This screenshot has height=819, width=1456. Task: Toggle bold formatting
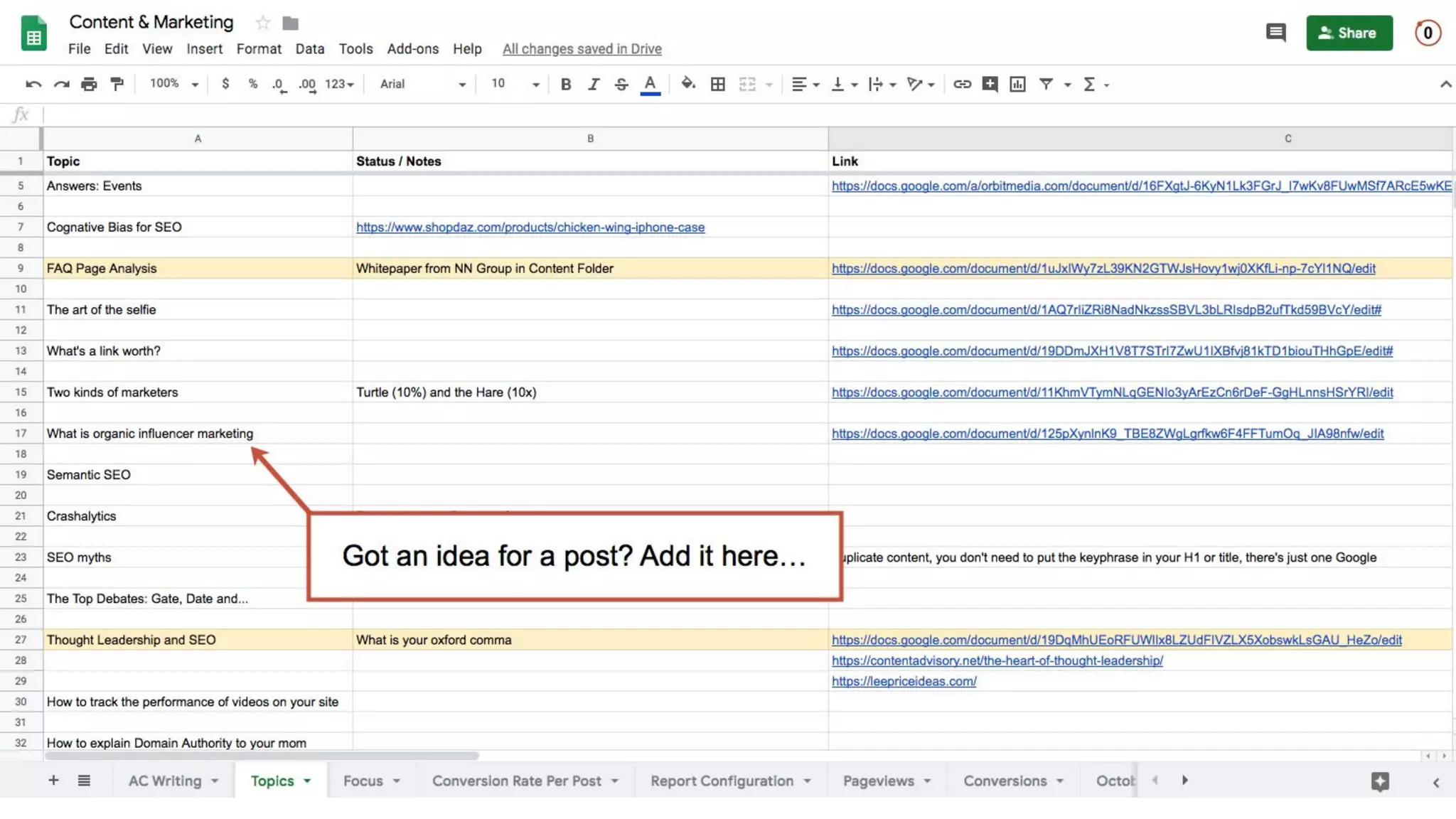click(566, 85)
